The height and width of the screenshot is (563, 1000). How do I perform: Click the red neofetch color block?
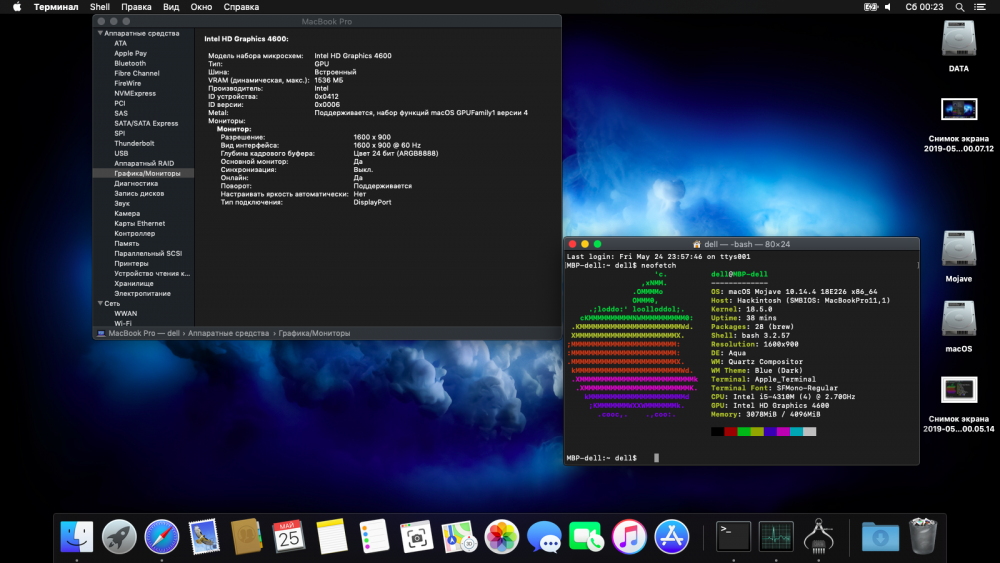tap(731, 431)
